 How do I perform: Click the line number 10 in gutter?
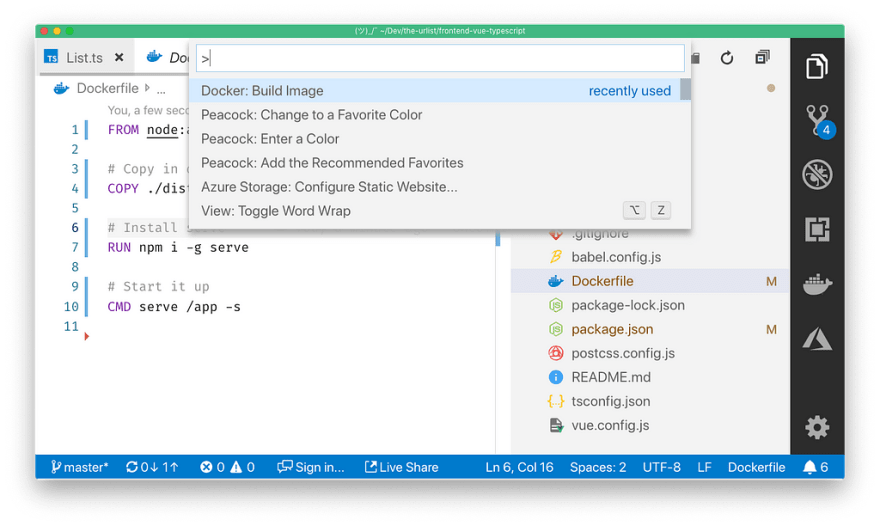[71, 307]
